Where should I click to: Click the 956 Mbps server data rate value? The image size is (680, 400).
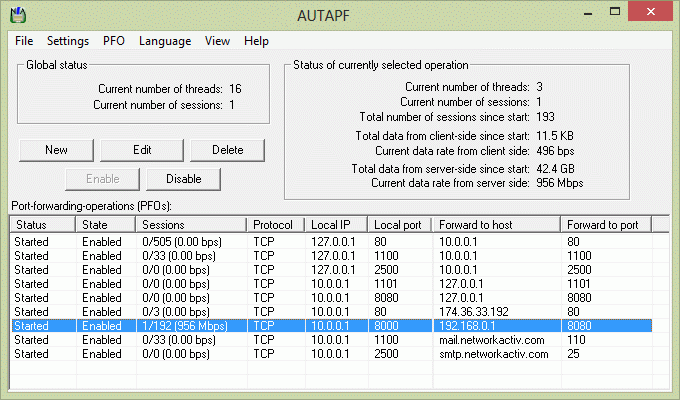[559, 183]
